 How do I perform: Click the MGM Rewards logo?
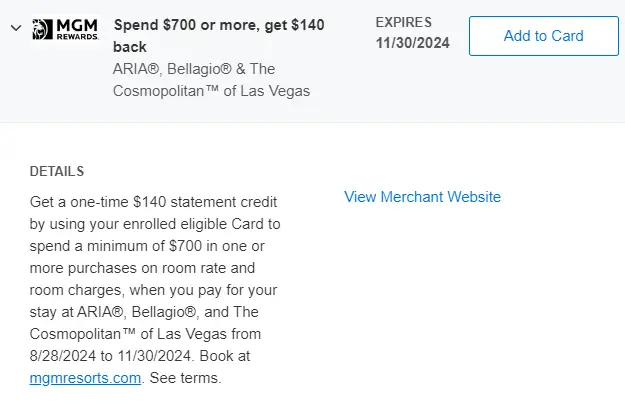[x=66, y=28]
